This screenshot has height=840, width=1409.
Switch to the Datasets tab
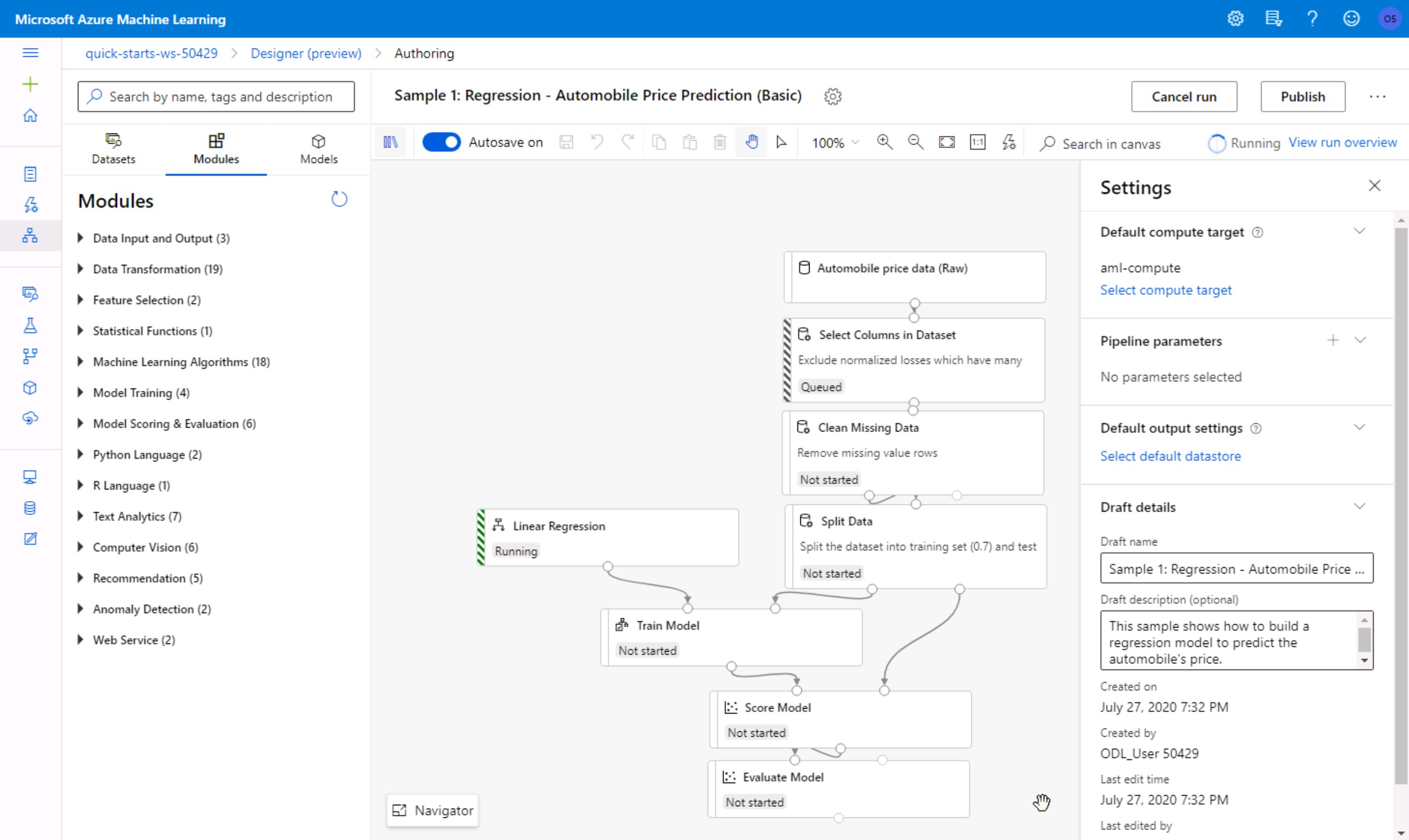pos(113,149)
